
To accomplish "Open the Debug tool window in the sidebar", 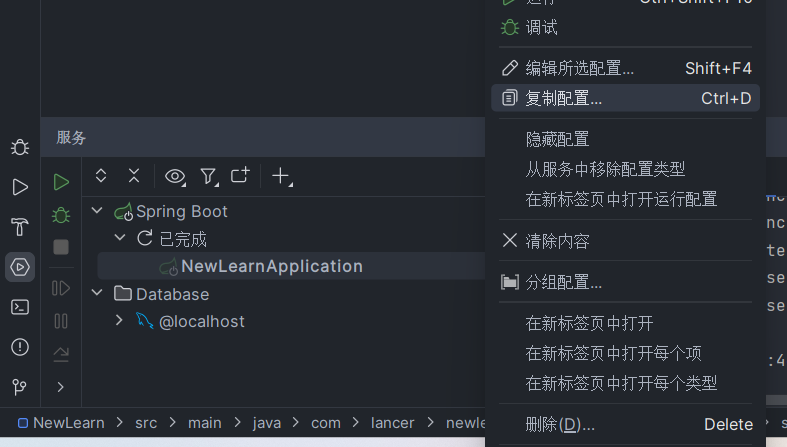I will pos(20,147).
